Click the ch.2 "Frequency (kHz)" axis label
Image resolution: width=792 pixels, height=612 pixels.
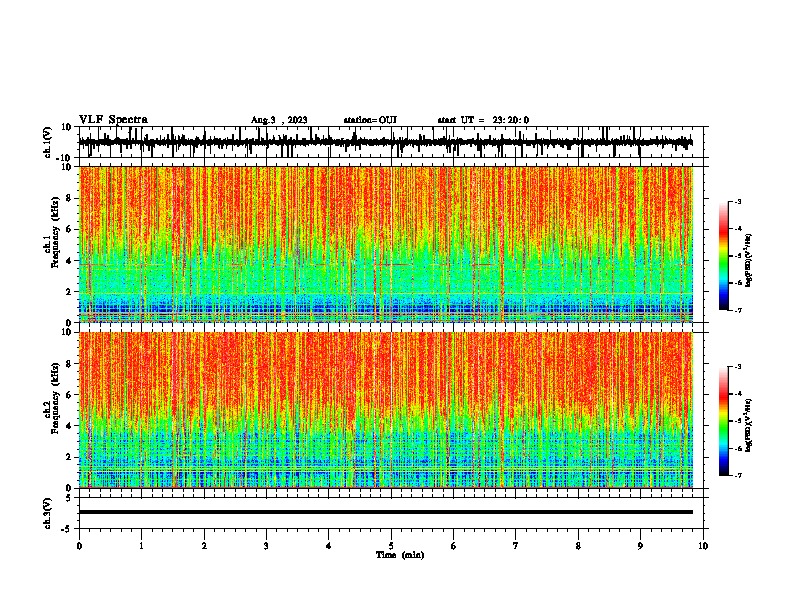click(x=55, y=398)
